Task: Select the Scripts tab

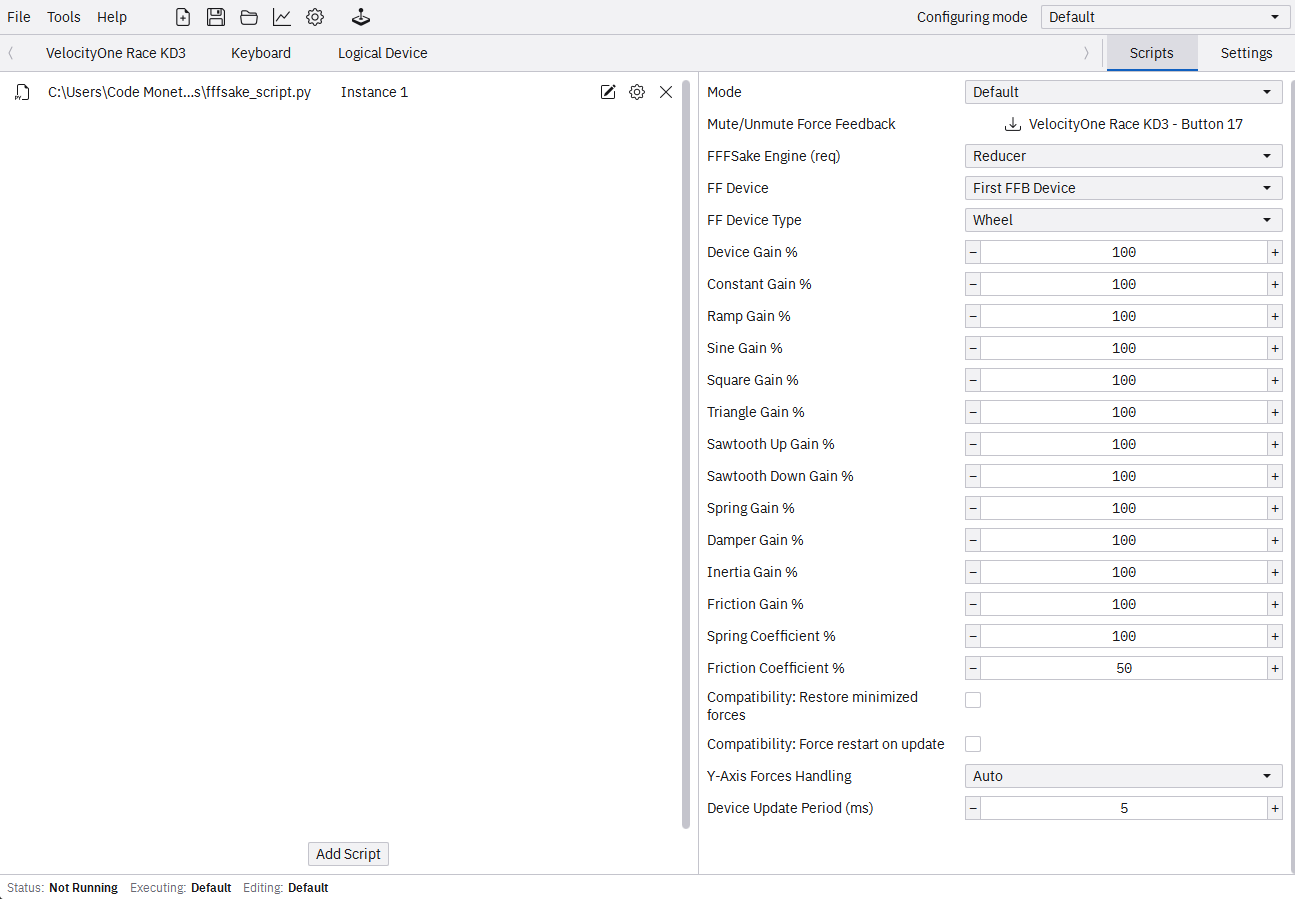Action: pyautogui.click(x=1152, y=53)
